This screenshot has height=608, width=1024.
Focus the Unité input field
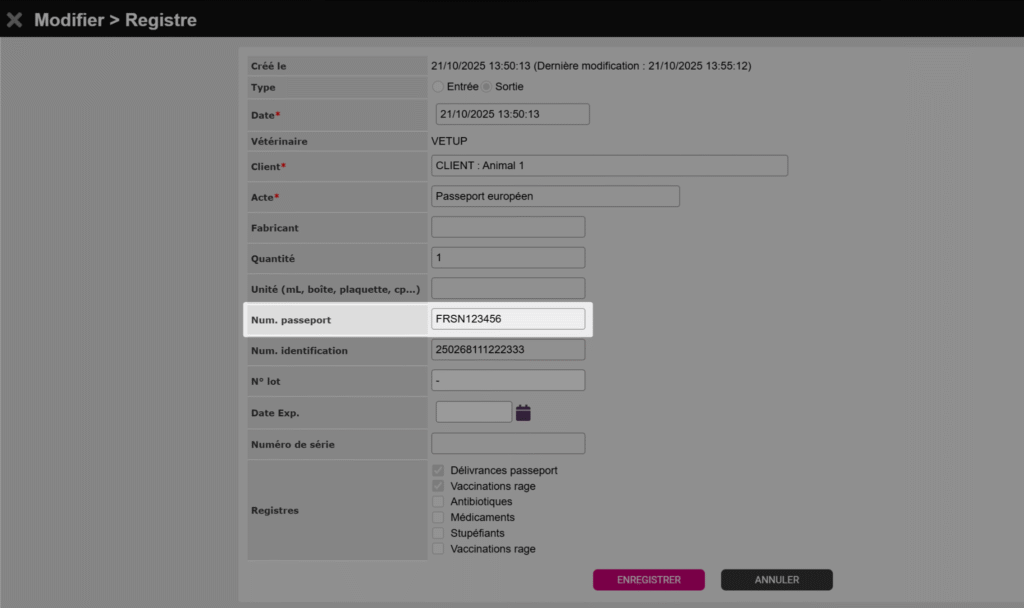click(508, 288)
